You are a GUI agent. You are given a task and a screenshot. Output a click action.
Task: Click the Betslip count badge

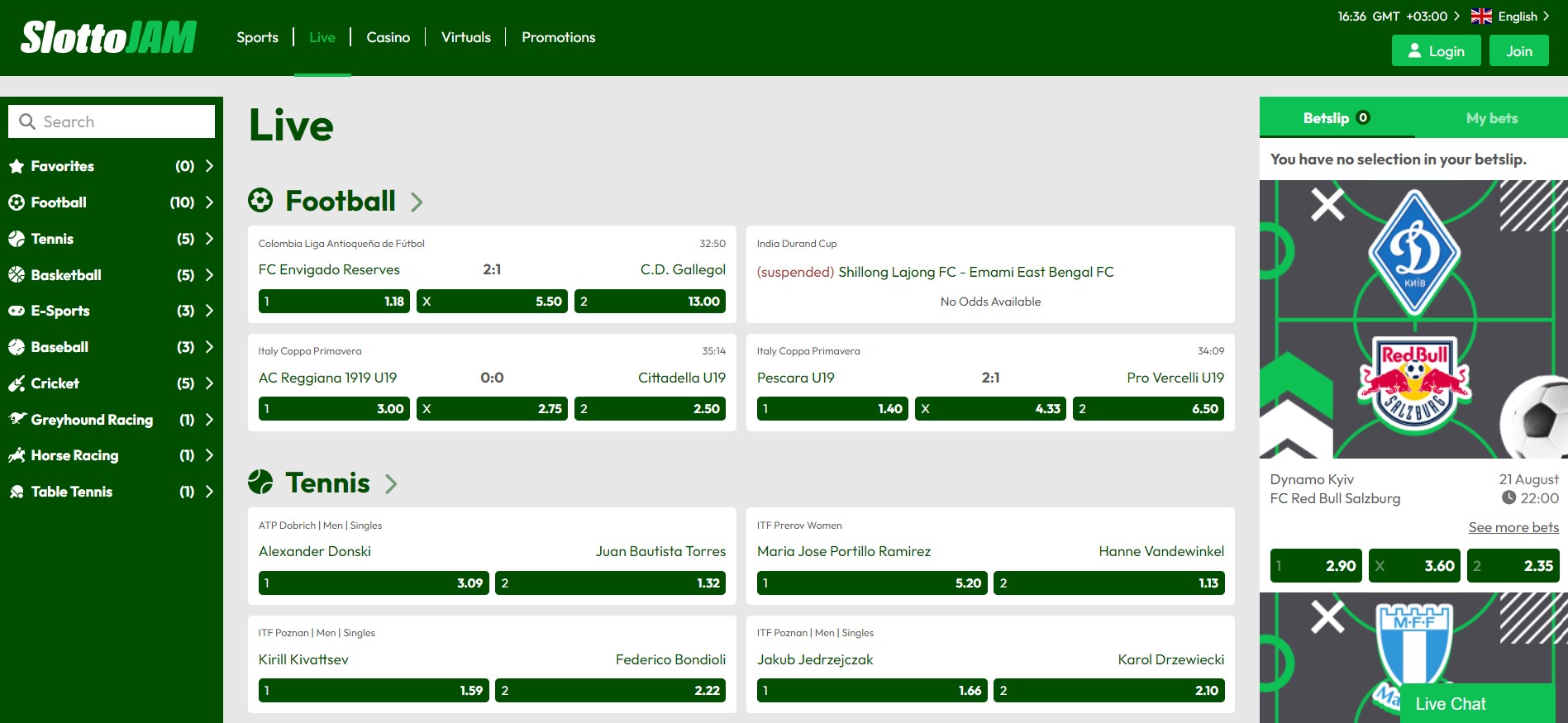(1363, 117)
